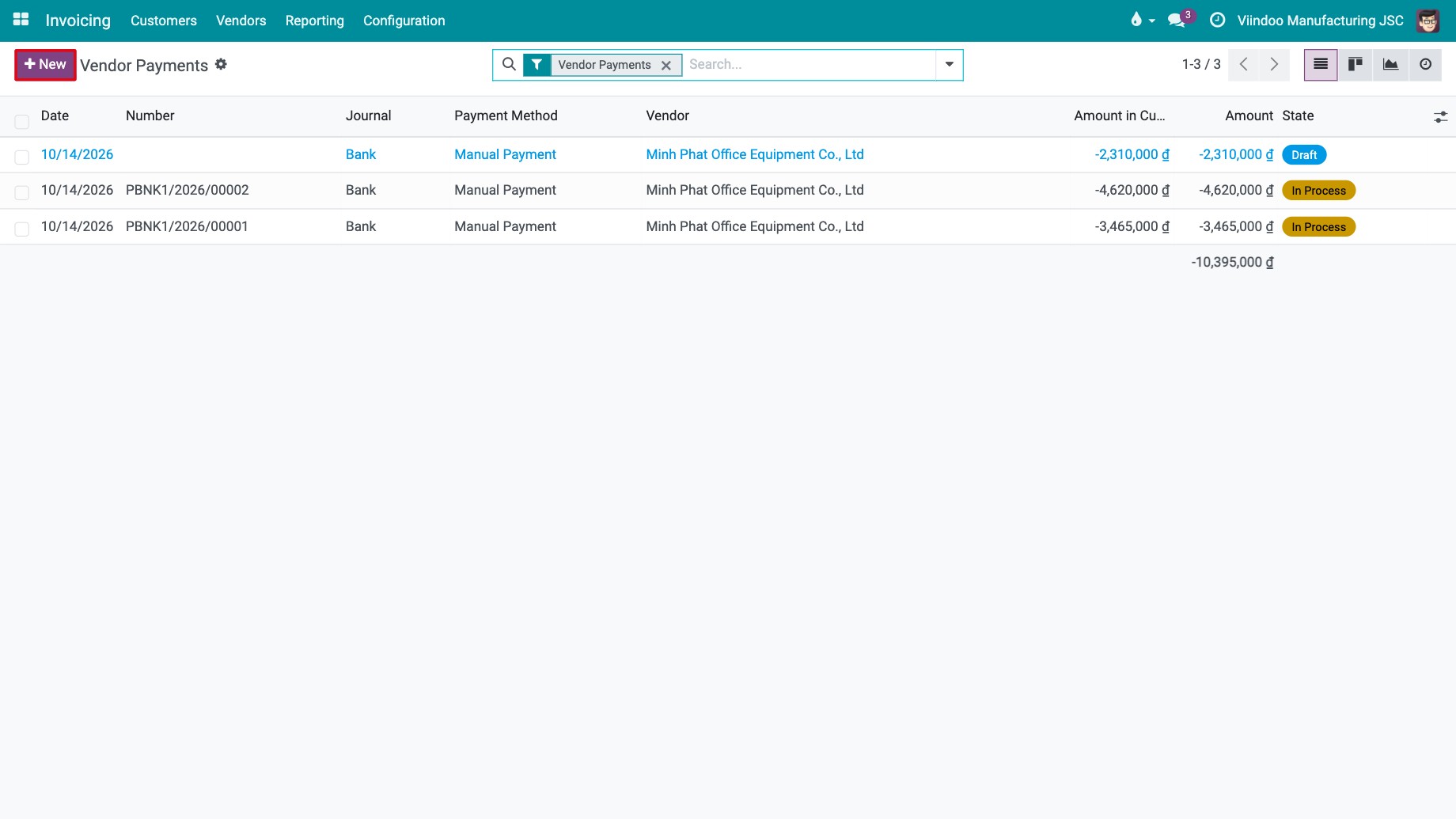This screenshot has width=1456, height=819.
Task: Open the user avatar menu
Action: pos(1428,21)
